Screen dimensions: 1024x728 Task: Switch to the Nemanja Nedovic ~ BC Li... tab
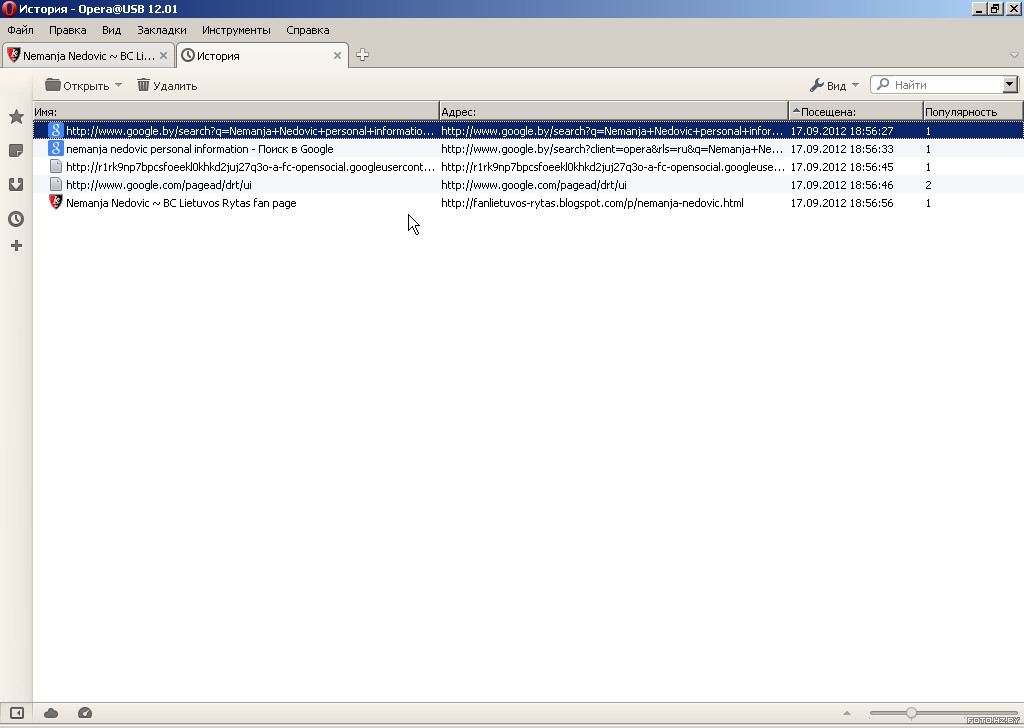click(88, 55)
